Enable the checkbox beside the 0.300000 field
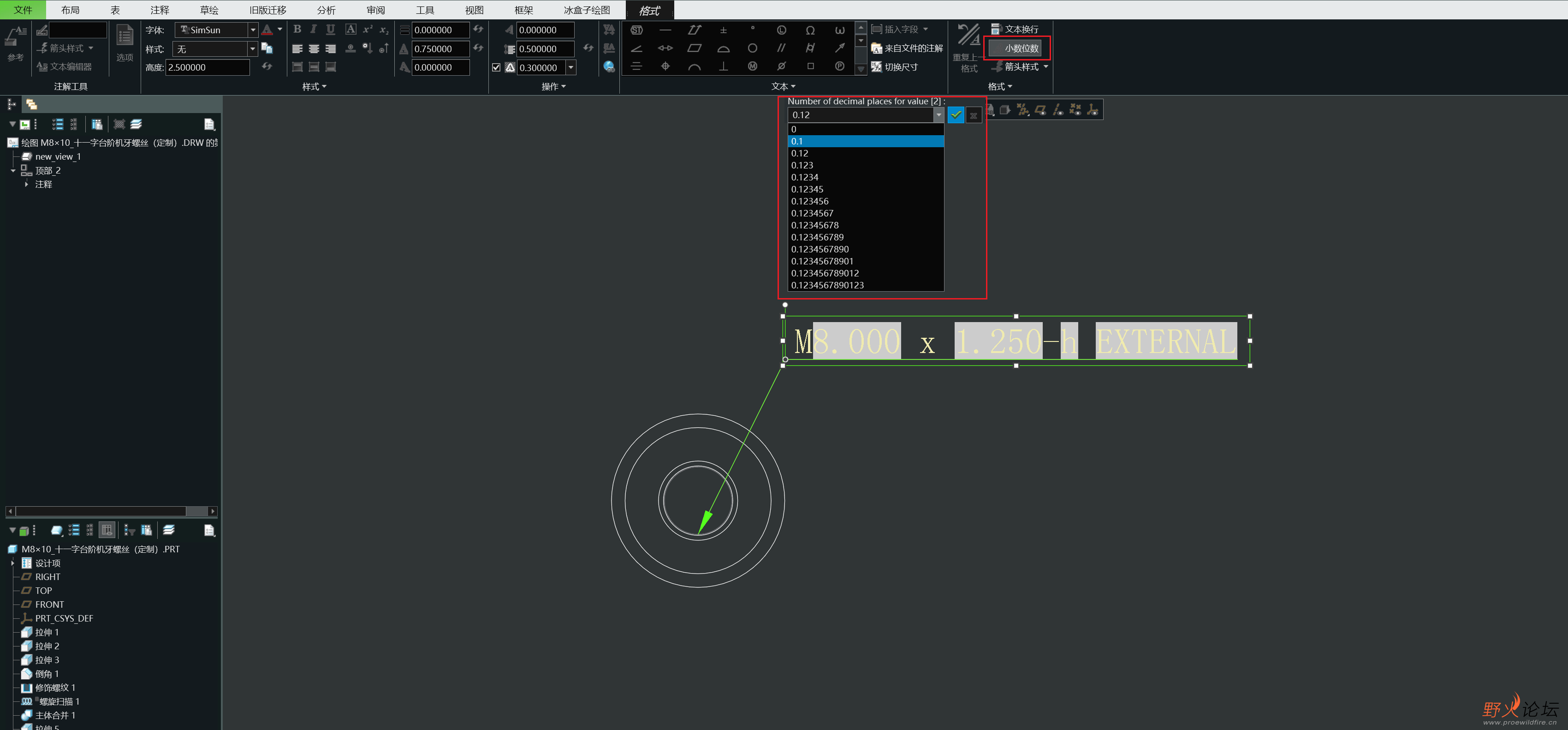1568x730 pixels. (x=496, y=67)
